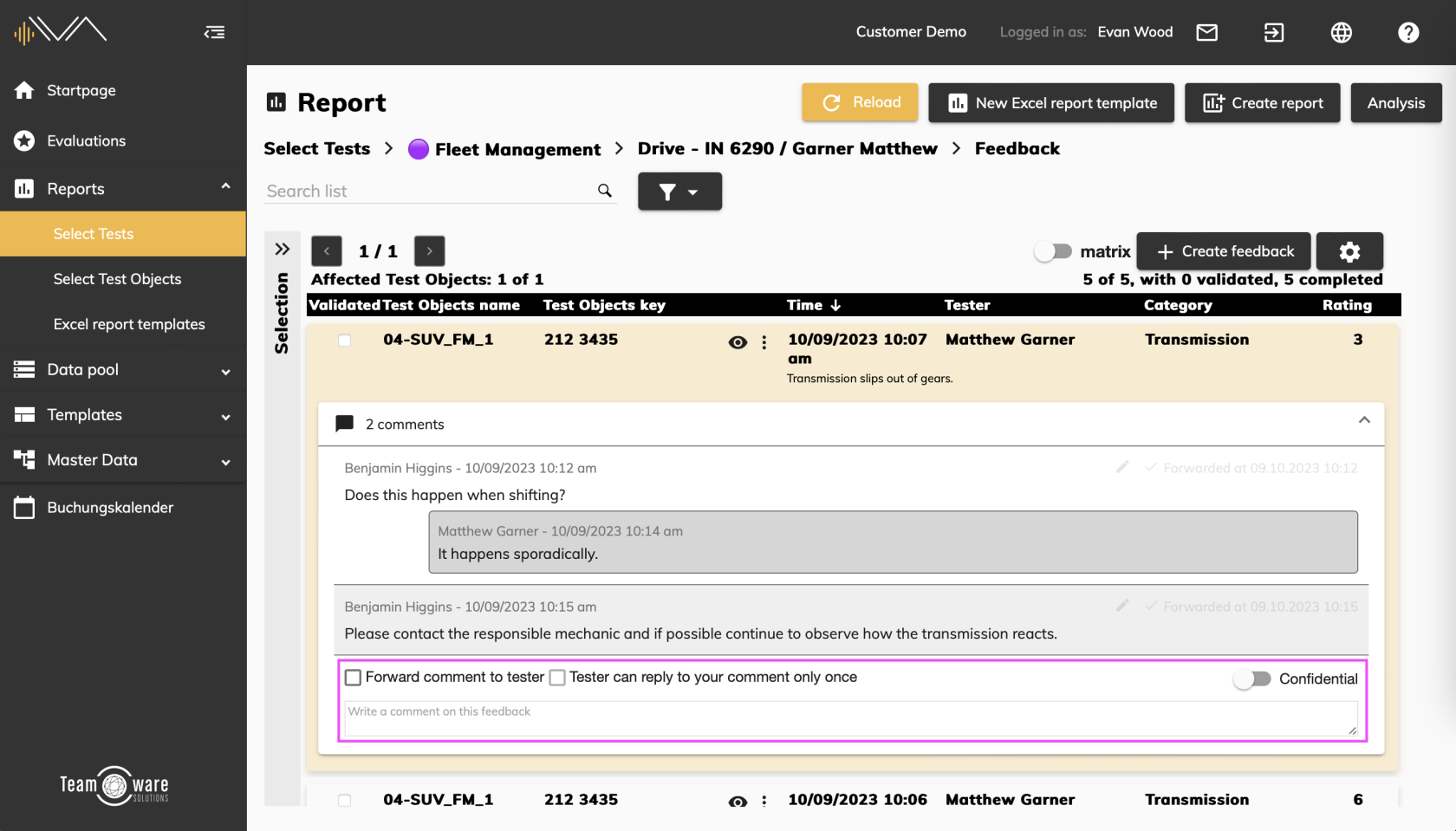Click the Reload button
This screenshot has width=1456, height=831.
click(860, 102)
